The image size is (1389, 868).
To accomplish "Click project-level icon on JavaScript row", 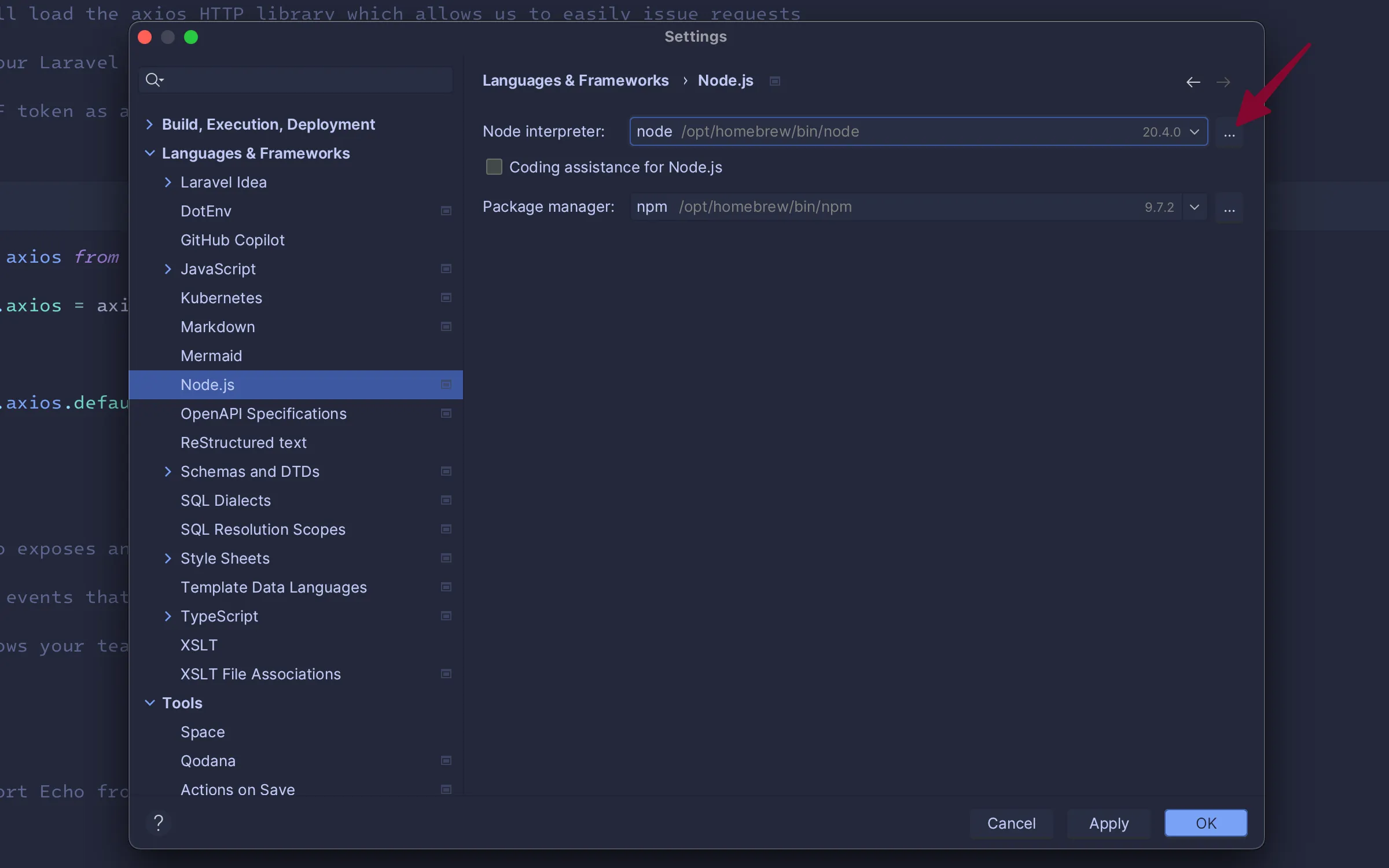I will tap(446, 269).
